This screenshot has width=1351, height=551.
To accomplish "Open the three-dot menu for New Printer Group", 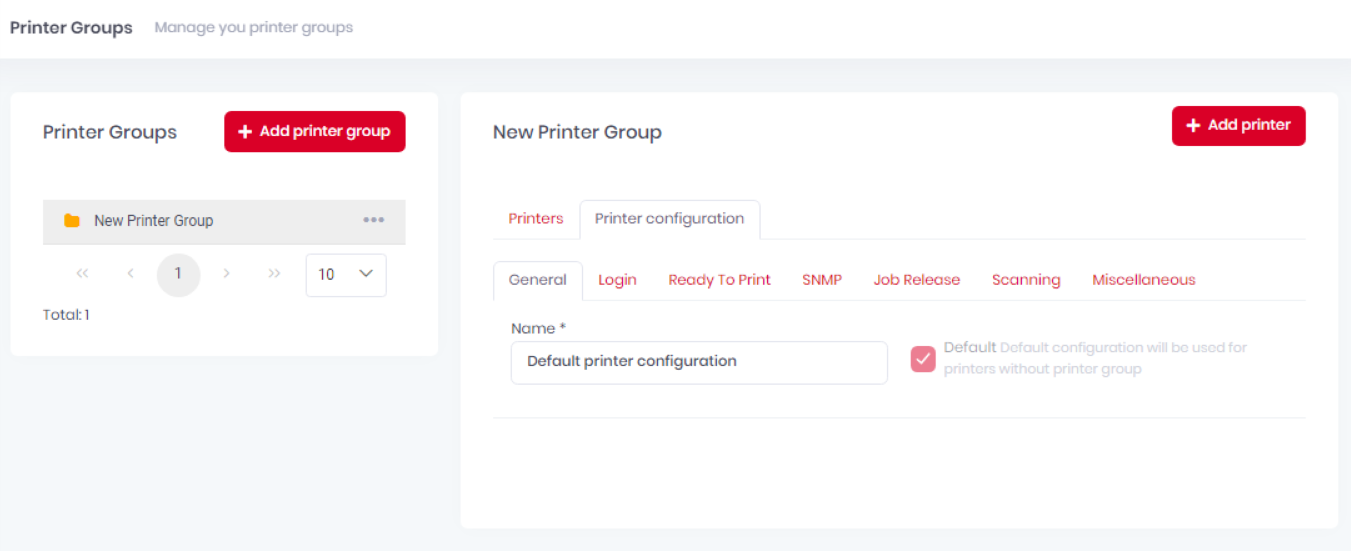I will tap(374, 220).
